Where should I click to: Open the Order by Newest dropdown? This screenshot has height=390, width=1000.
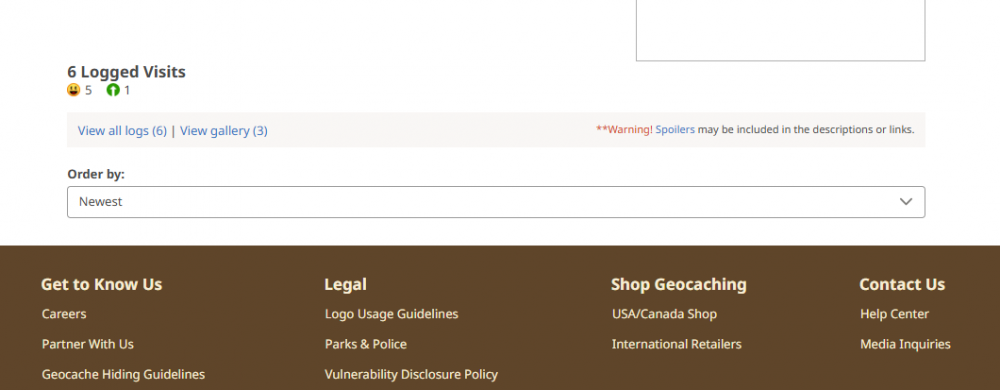[496, 202]
